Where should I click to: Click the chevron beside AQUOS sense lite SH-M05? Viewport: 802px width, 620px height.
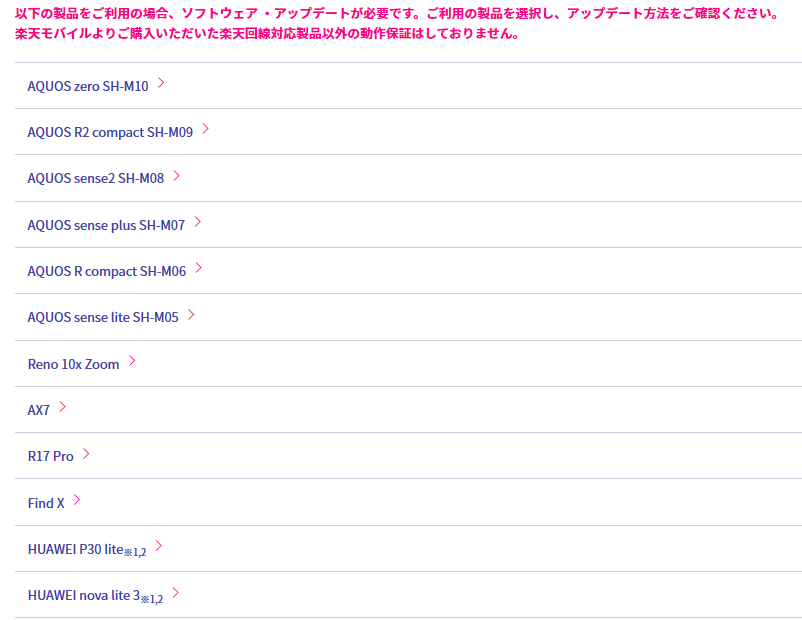191,315
